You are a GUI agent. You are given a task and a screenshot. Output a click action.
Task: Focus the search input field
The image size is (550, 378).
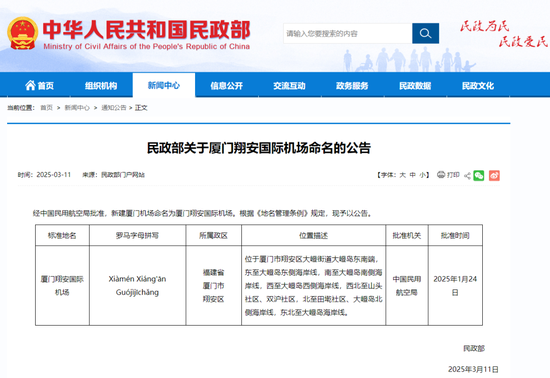[x=348, y=33]
